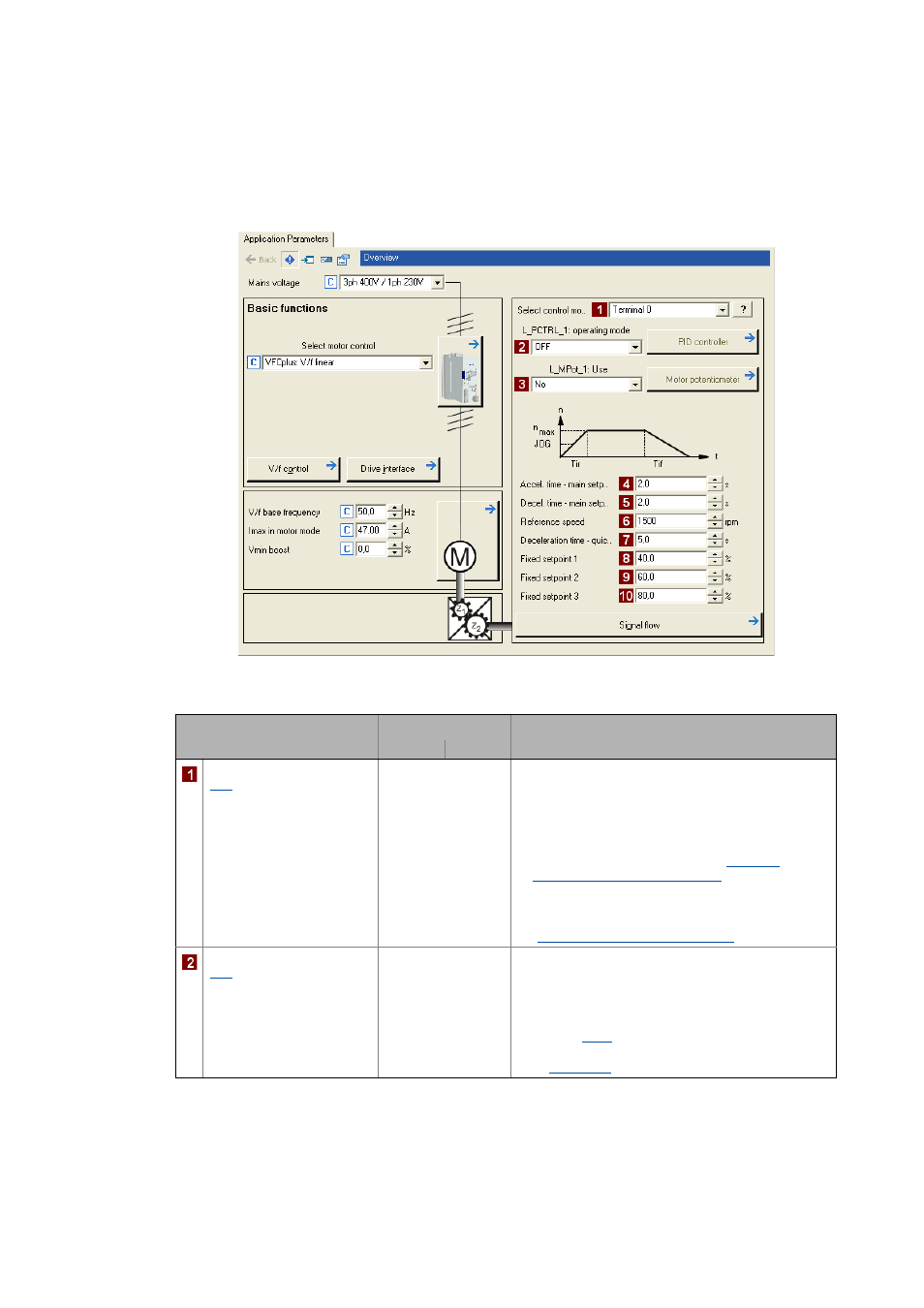This screenshot has width=924, height=1308.
Task: Click the Imax in motor mode spinner arrows
Action: click(394, 530)
